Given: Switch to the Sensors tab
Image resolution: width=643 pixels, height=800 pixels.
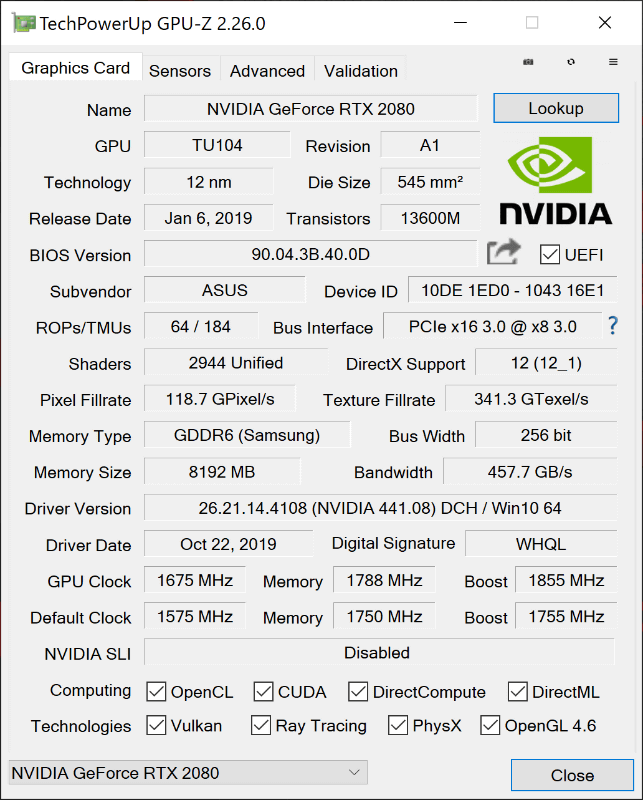Looking at the screenshot, I should 180,70.
